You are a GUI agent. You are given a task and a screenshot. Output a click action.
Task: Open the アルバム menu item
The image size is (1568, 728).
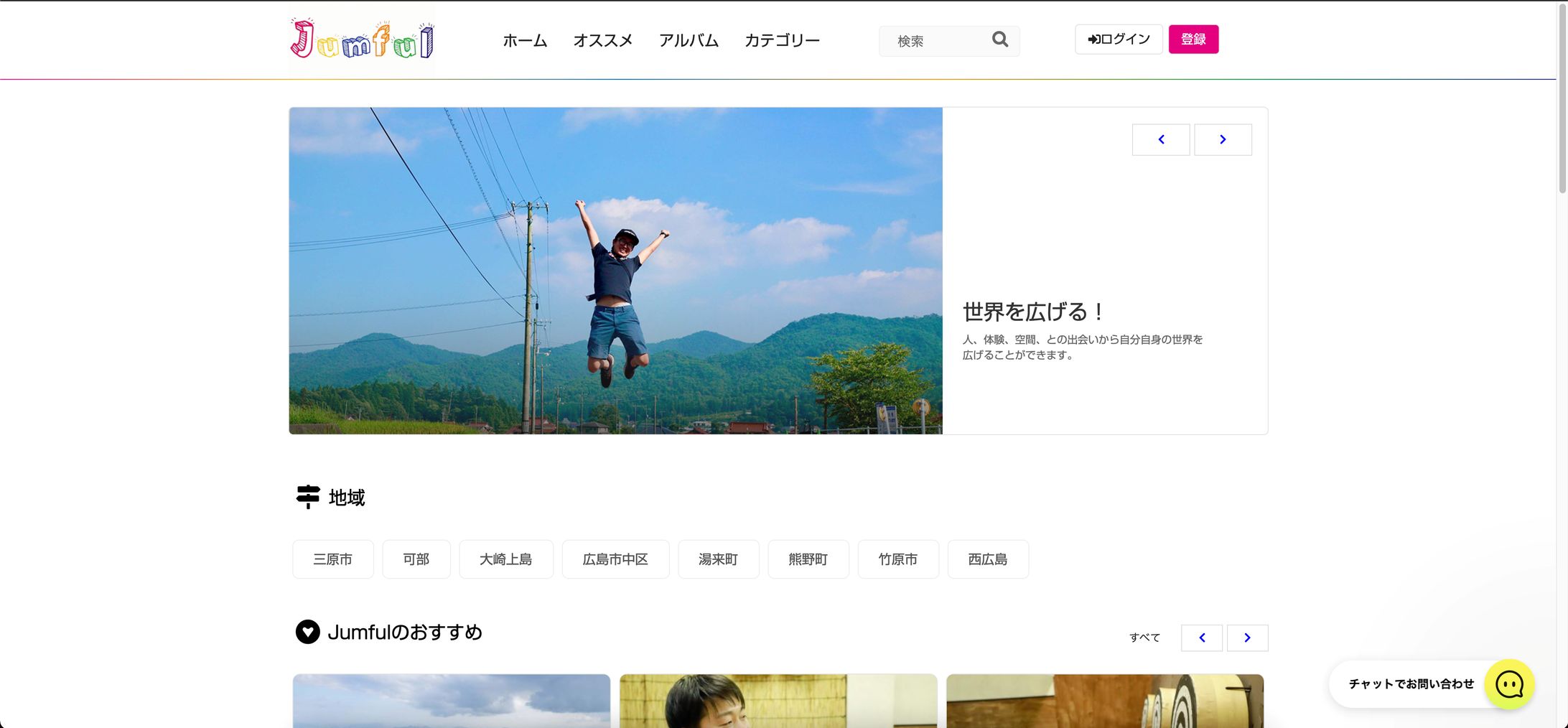(x=689, y=40)
